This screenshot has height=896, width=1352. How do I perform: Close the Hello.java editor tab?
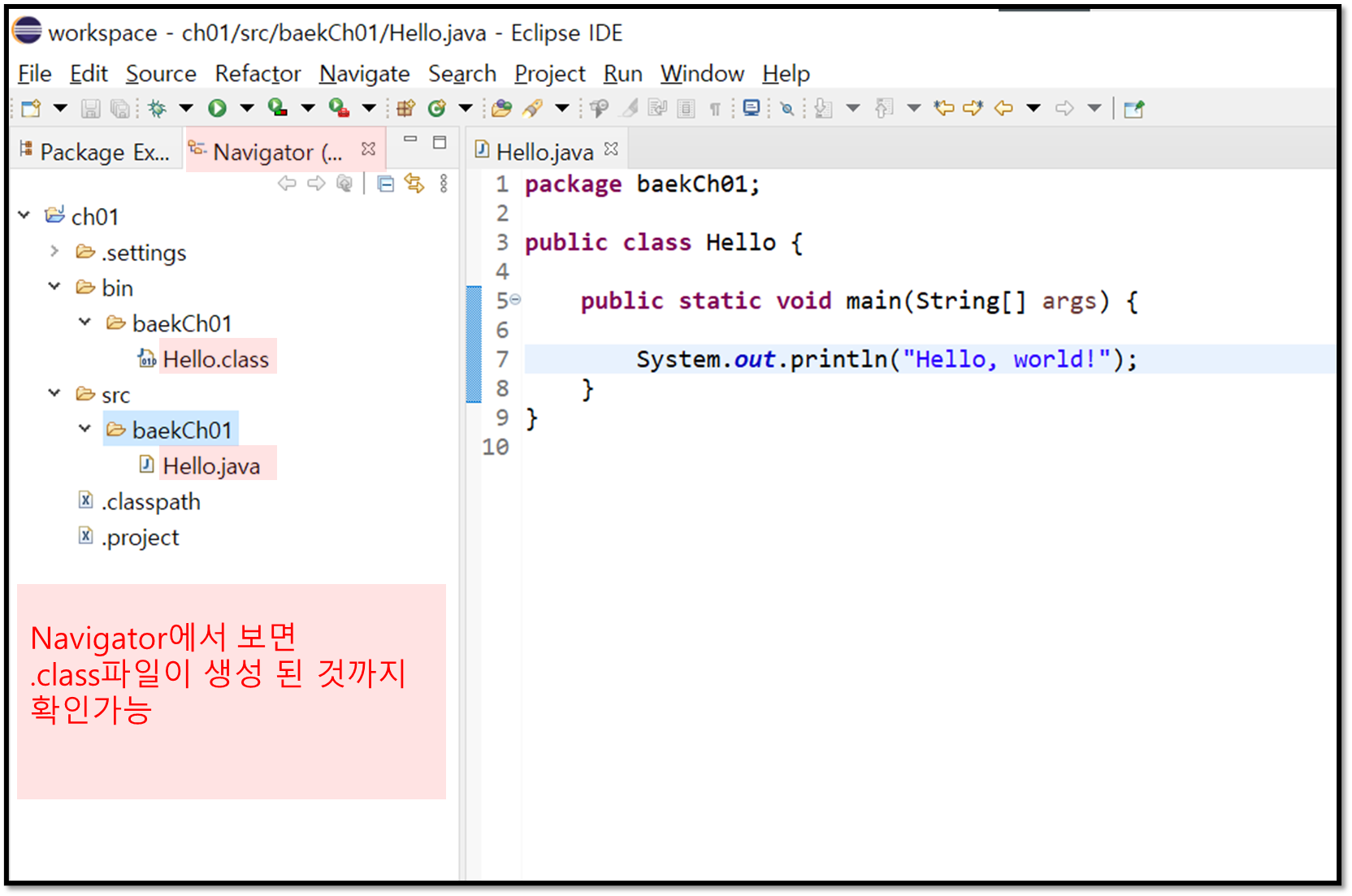click(x=611, y=149)
